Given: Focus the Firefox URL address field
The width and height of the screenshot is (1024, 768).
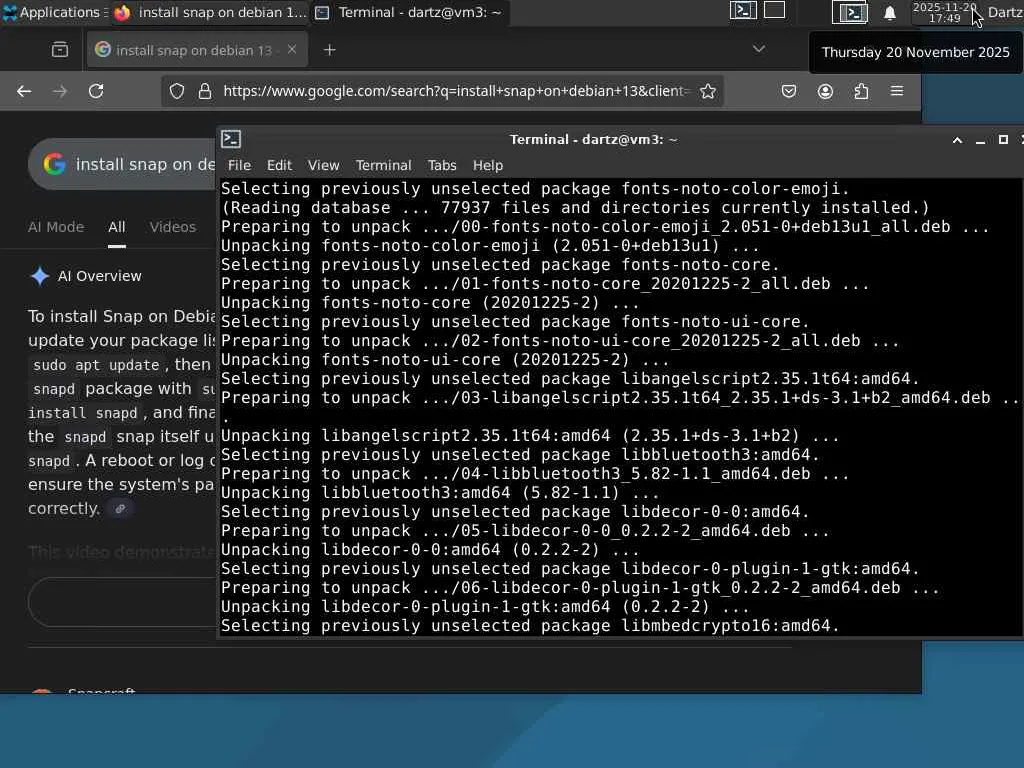Looking at the screenshot, I should point(455,91).
